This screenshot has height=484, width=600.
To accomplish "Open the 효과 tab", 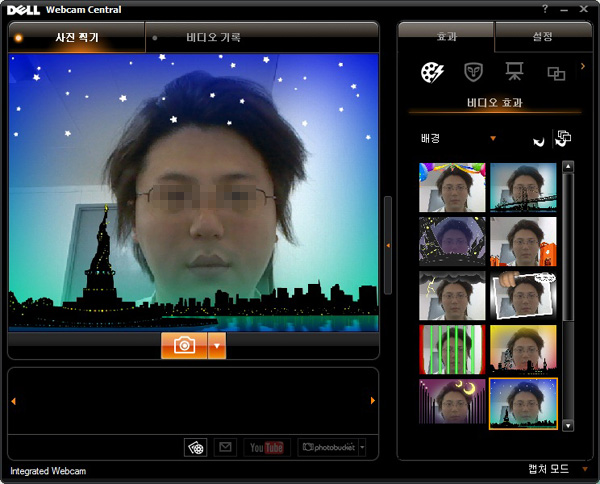I will 446,37.
